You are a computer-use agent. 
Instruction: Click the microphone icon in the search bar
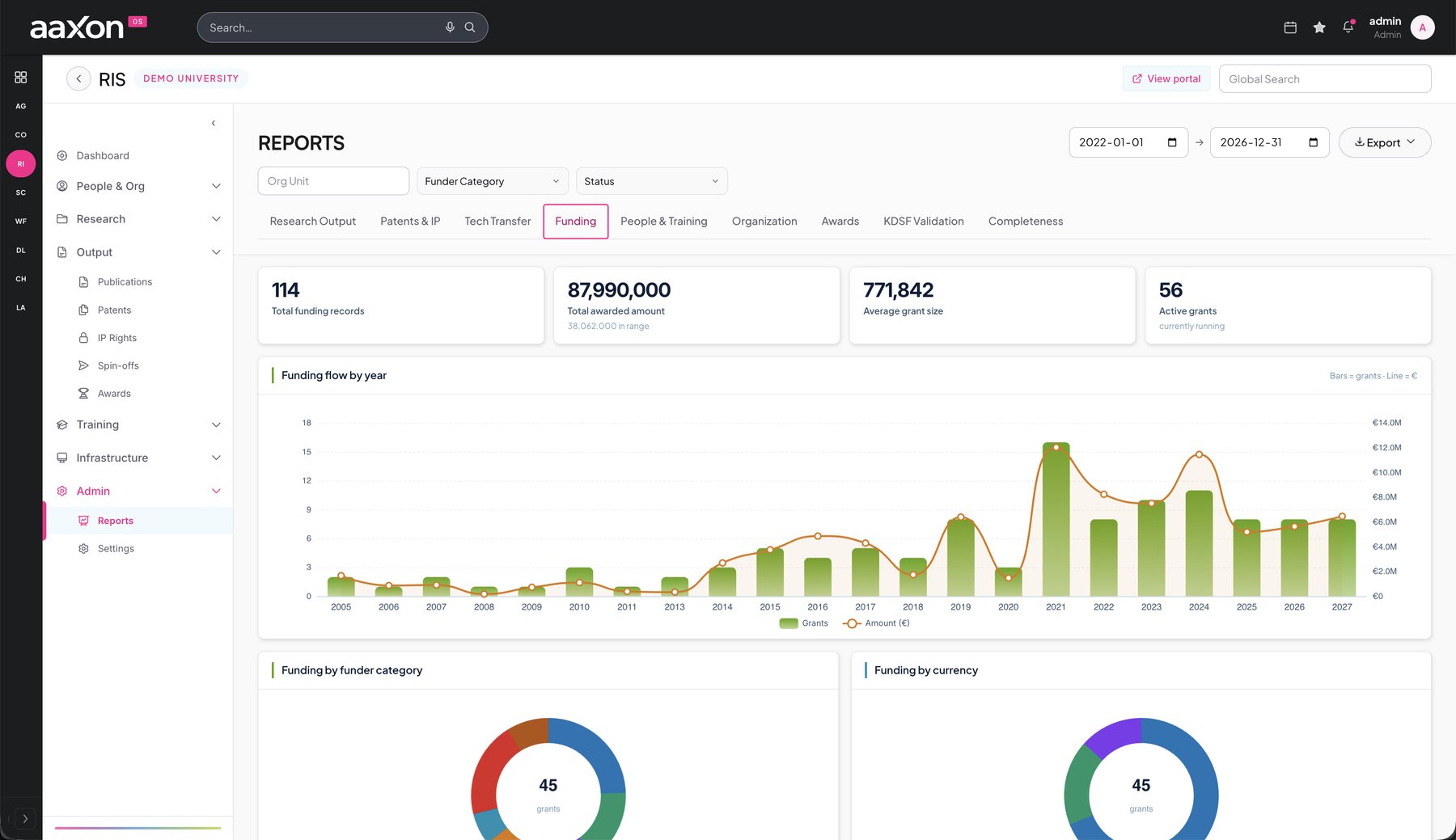(450, 27)
